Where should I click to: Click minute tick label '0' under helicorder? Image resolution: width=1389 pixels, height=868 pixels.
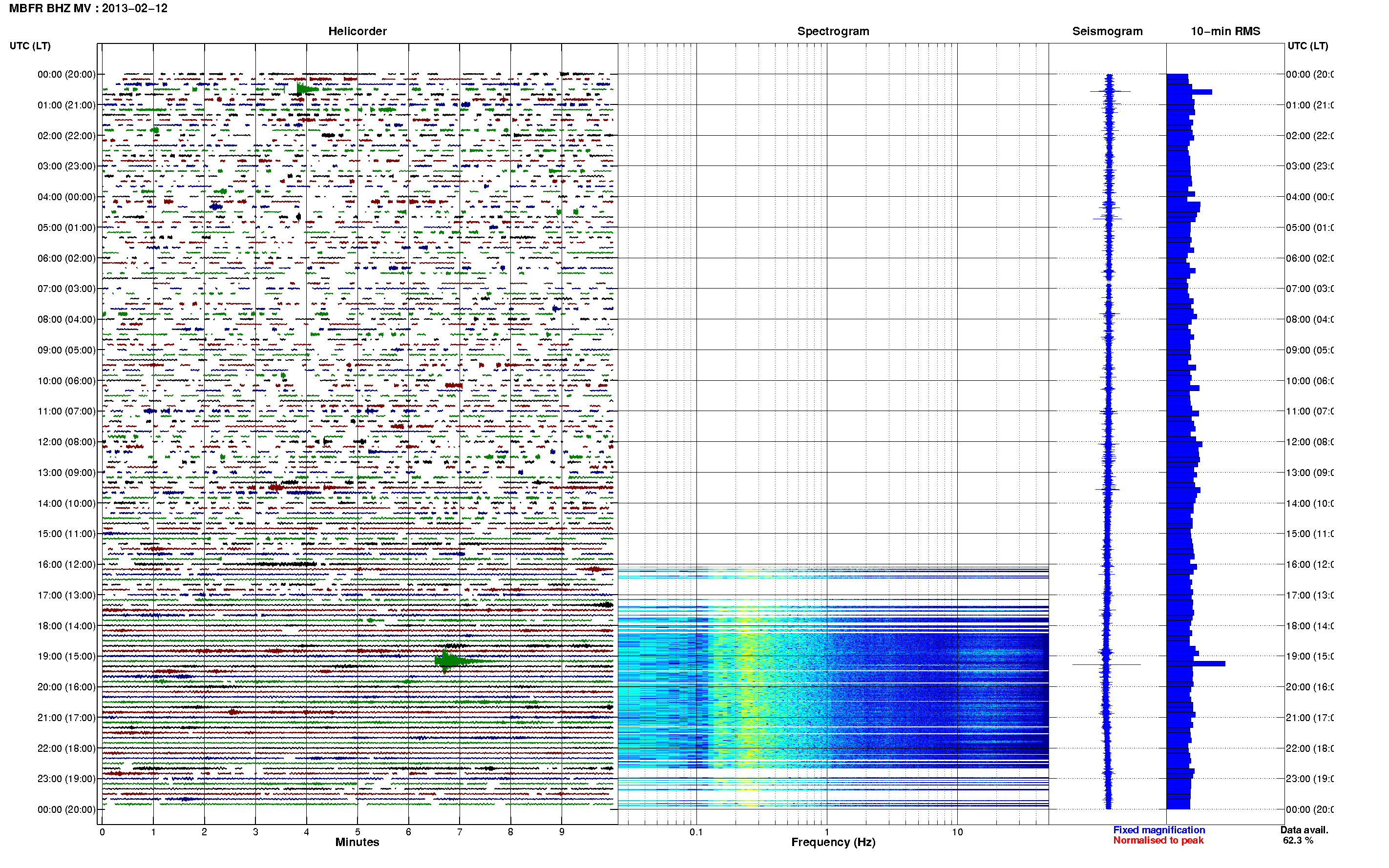tap(102, 832)
